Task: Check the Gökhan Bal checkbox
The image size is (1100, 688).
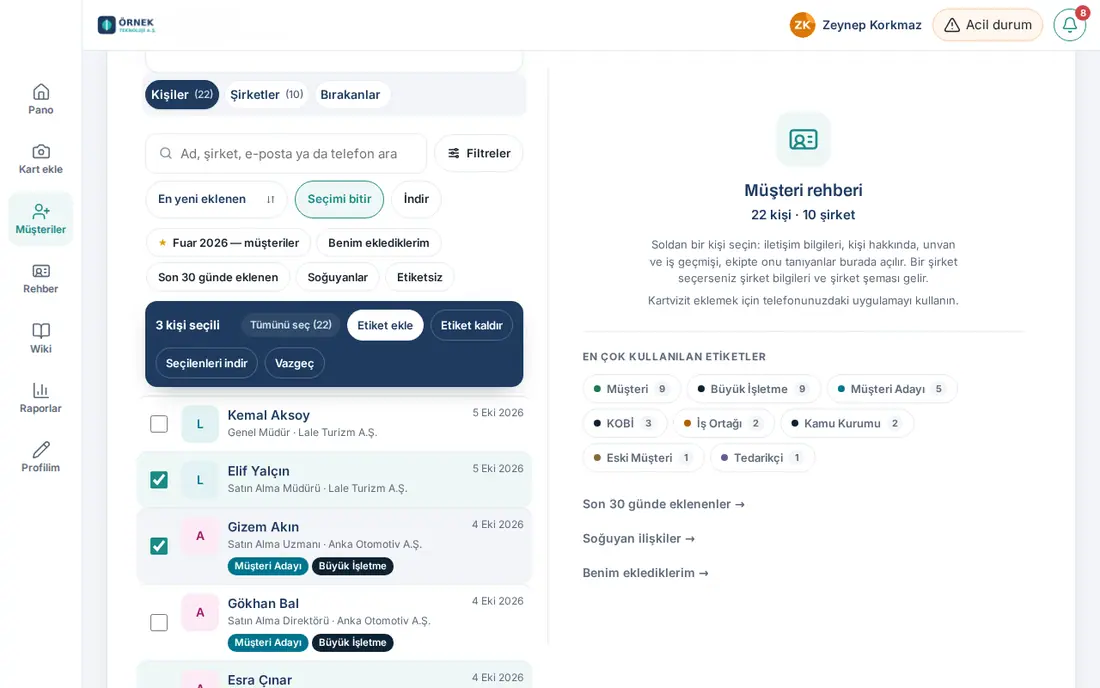Action: click(x=159, y=622)
